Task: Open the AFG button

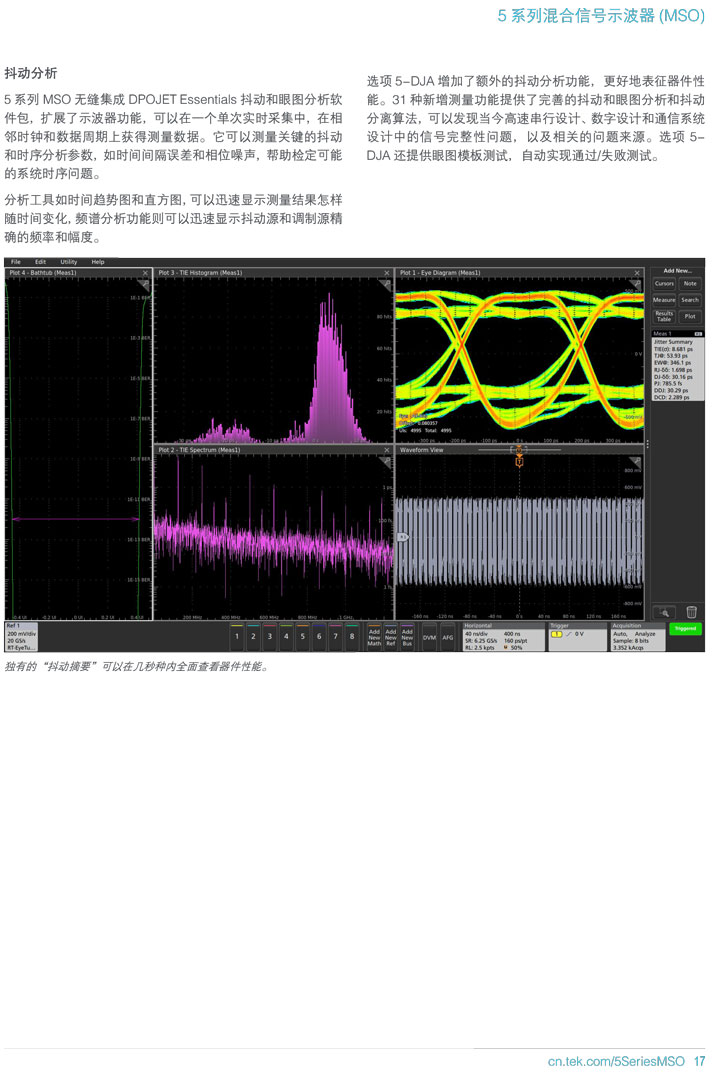Action: coord(447,636)
